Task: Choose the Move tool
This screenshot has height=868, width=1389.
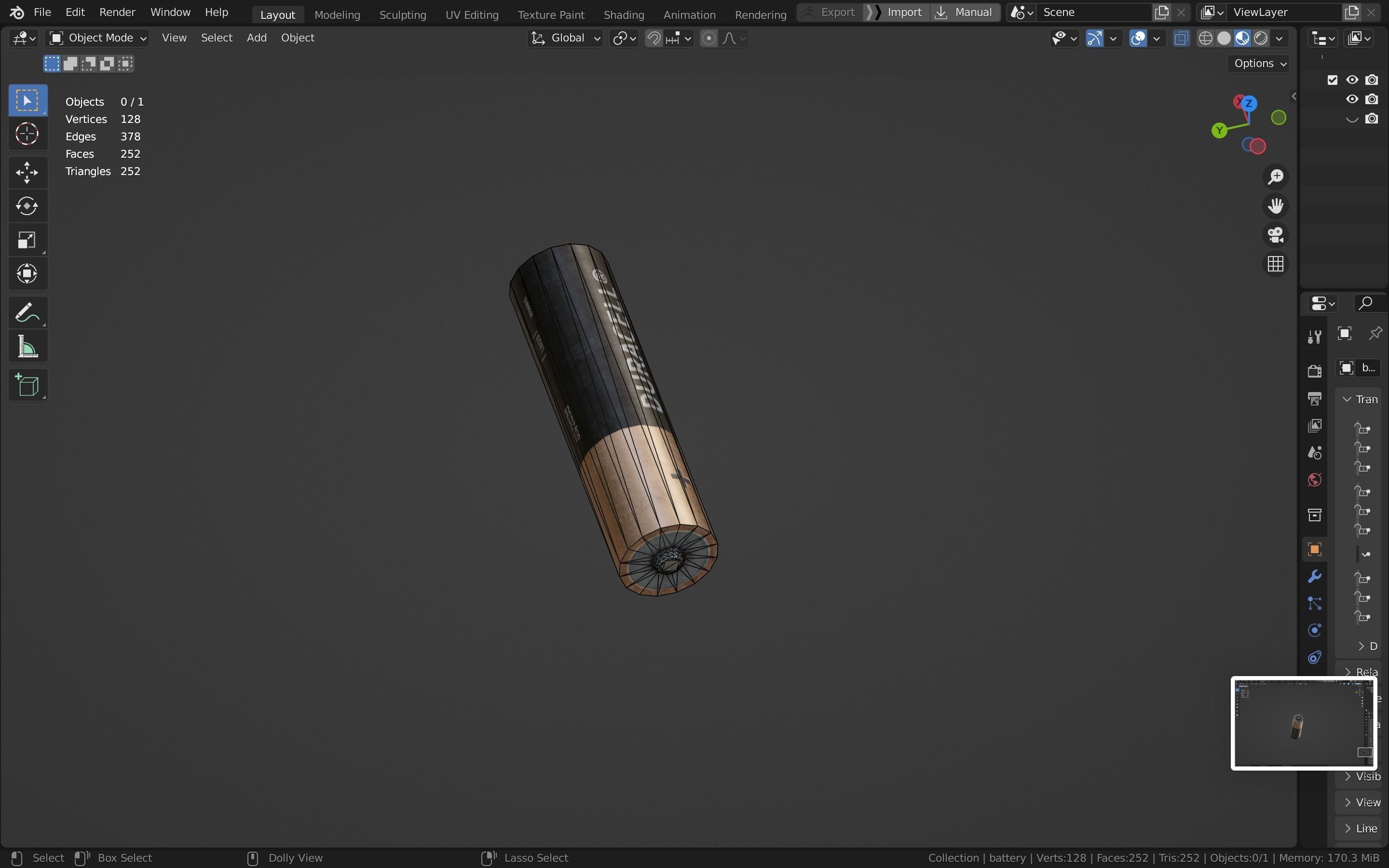Action: point(27,172)
